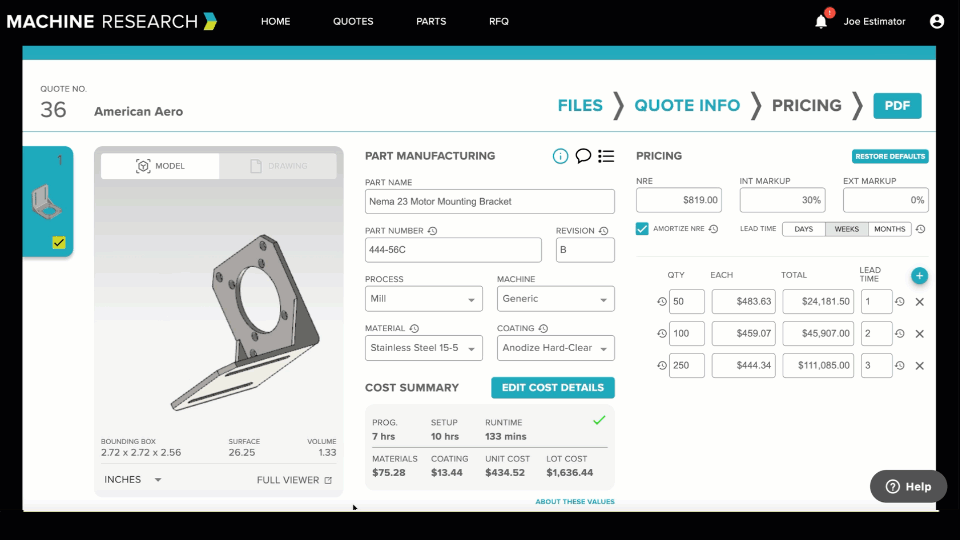This screenshot has height=540, width=960.
Task: Open the part list view icon
Action: (x=606, y=156)
